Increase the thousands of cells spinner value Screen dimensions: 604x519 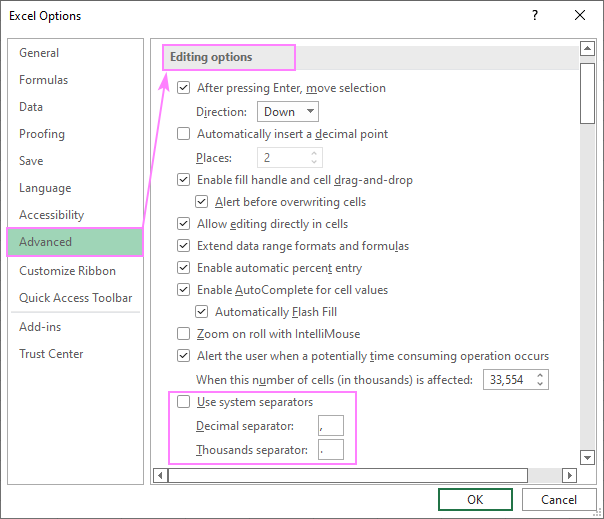point(541,375)
